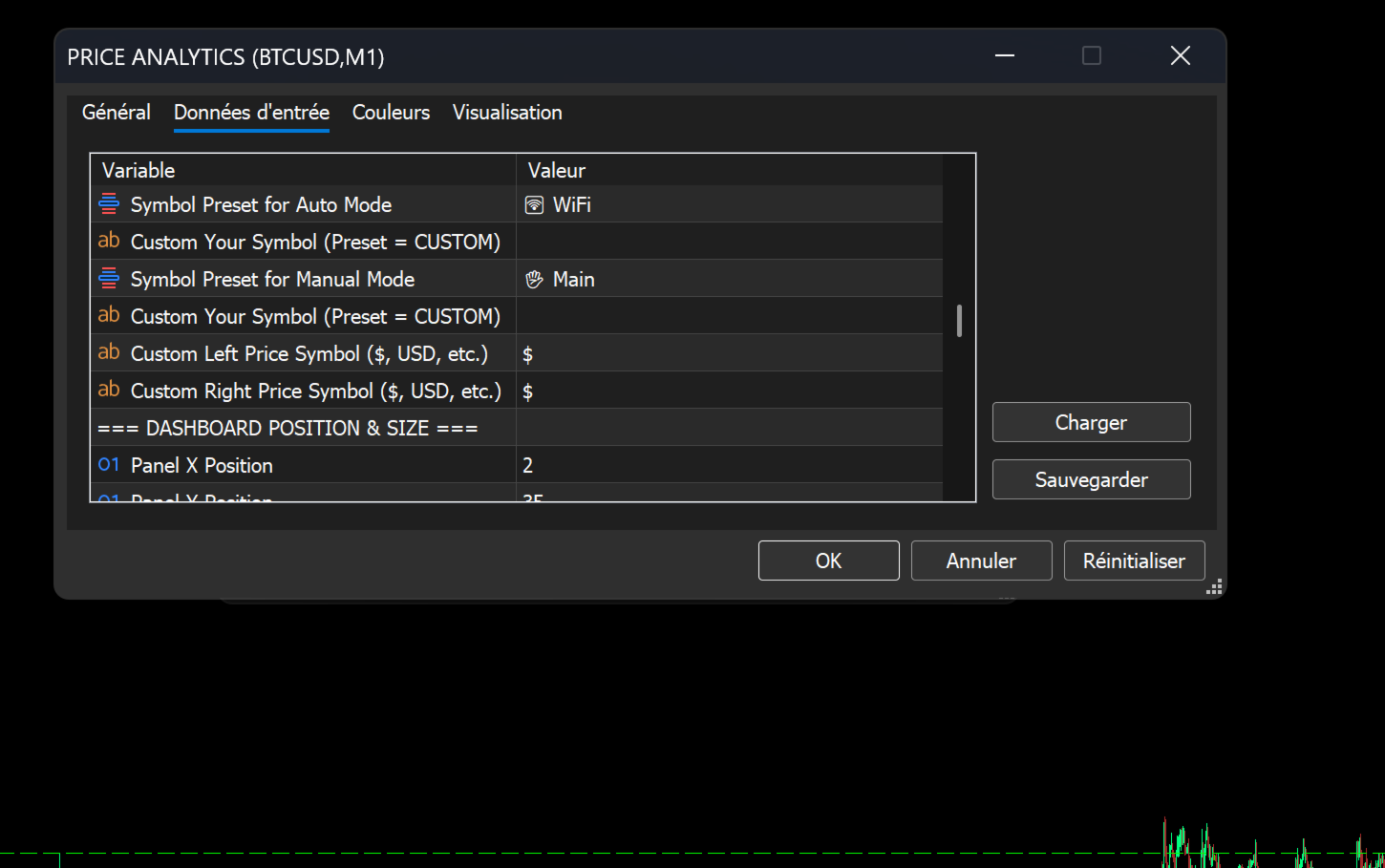The width and height of the screenshot is (1385, 868).
Task: Switch to the Général tab
Action: tap(117, 112)
